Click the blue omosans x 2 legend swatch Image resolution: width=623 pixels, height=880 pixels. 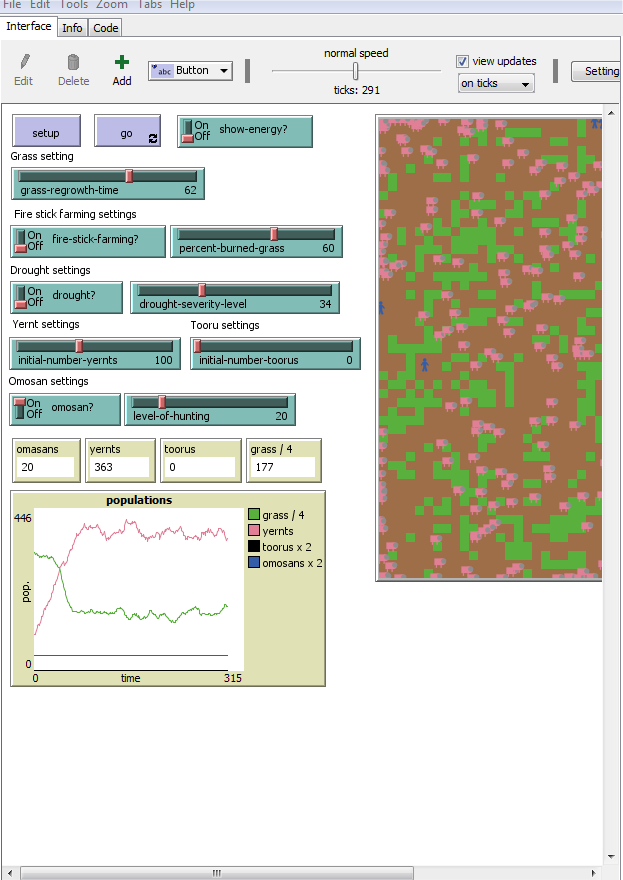(x=254, y=562)
